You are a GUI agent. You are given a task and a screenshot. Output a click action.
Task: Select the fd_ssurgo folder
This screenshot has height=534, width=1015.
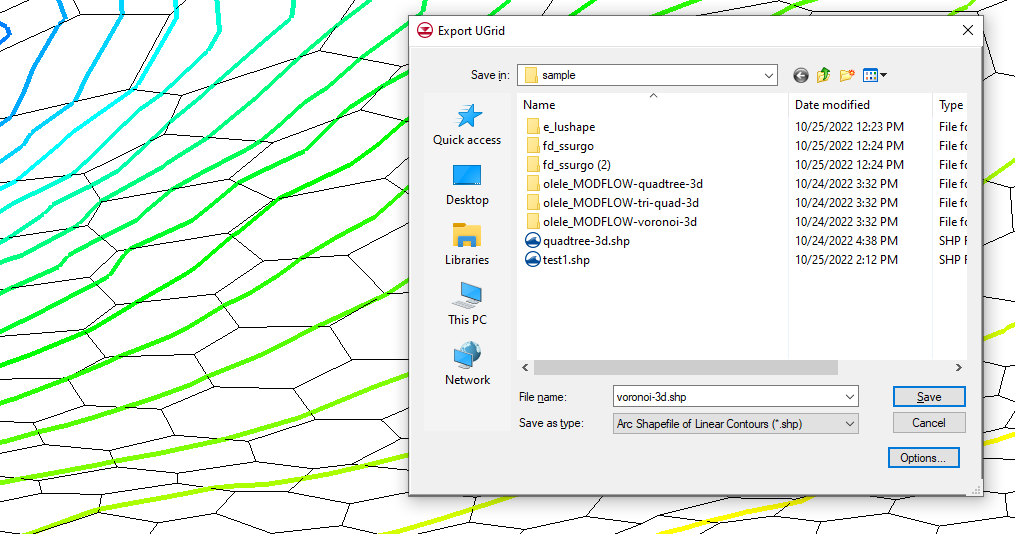[x=560, y=146]
